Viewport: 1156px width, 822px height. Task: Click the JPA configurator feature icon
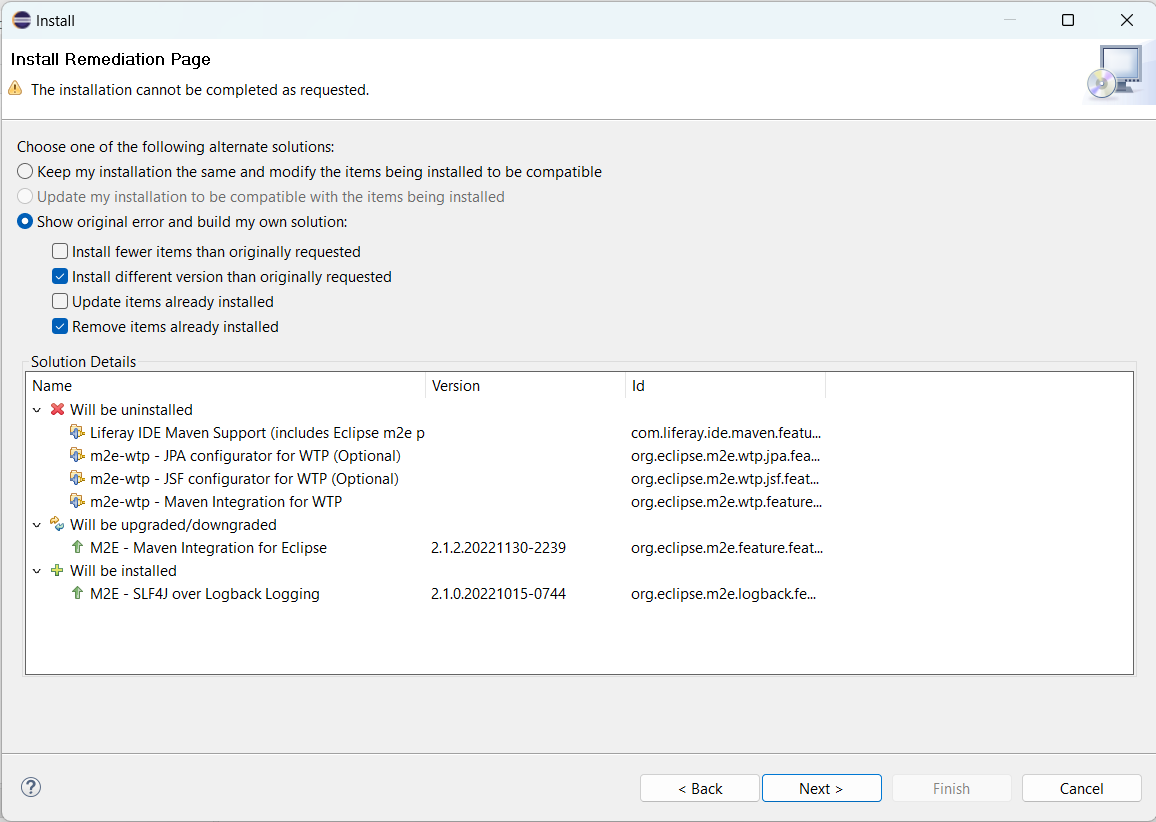point(77,455)
